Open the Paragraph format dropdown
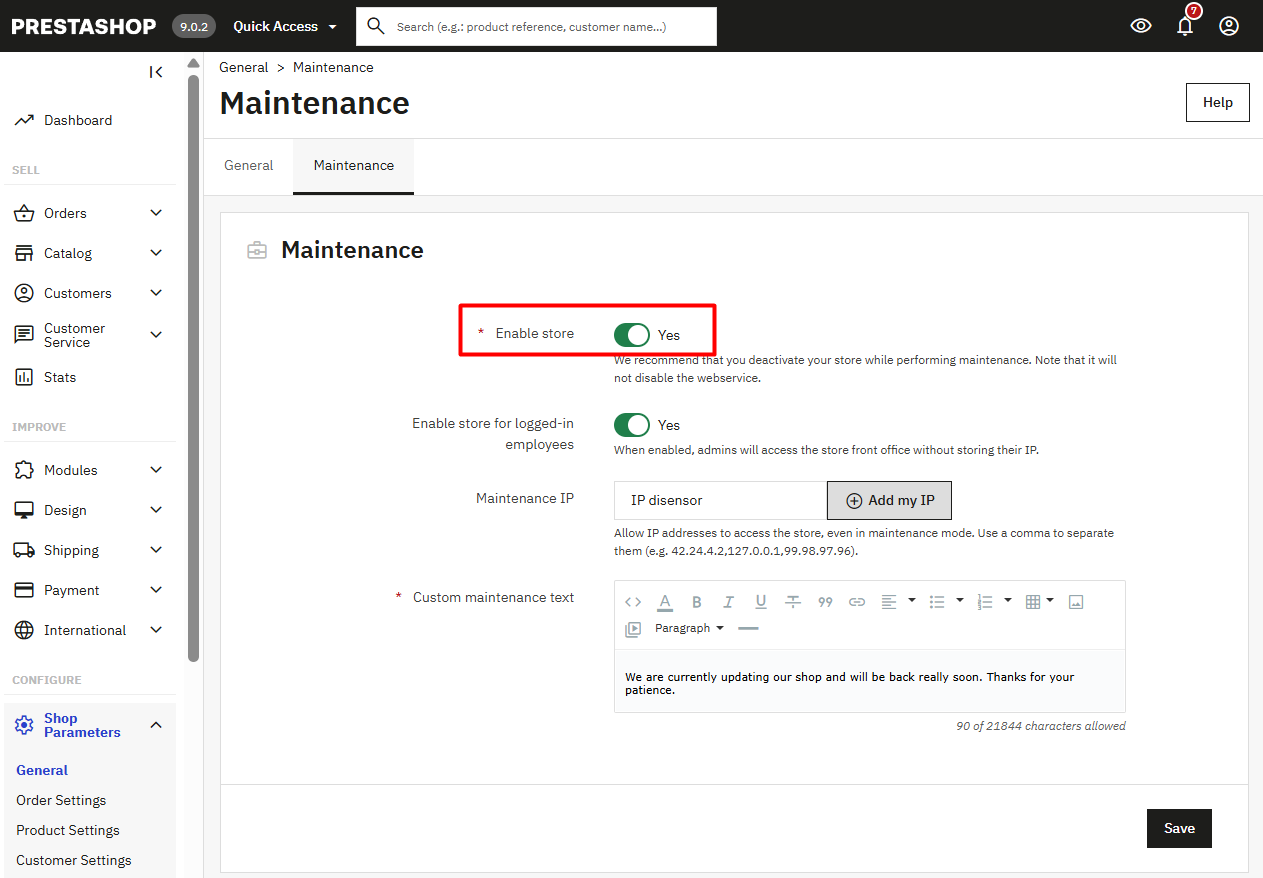 pos(689,628)
